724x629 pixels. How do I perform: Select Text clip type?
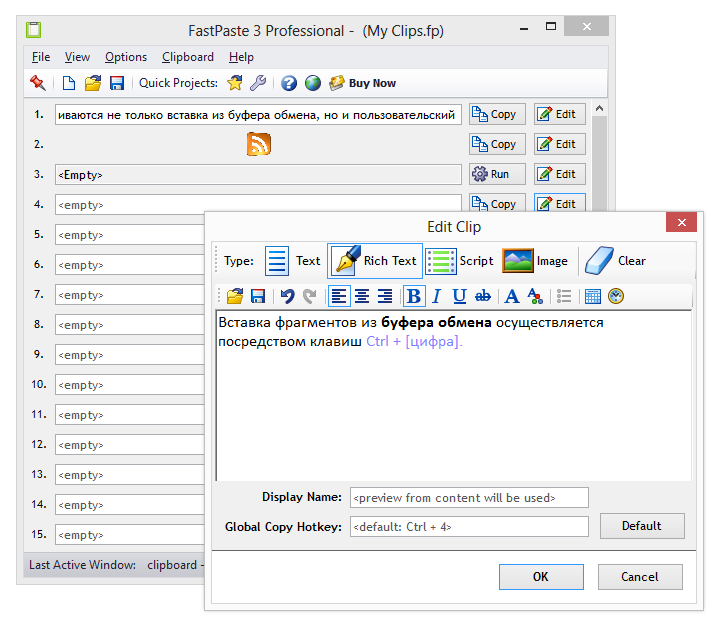pyautogui.click(x=293, y=261)
